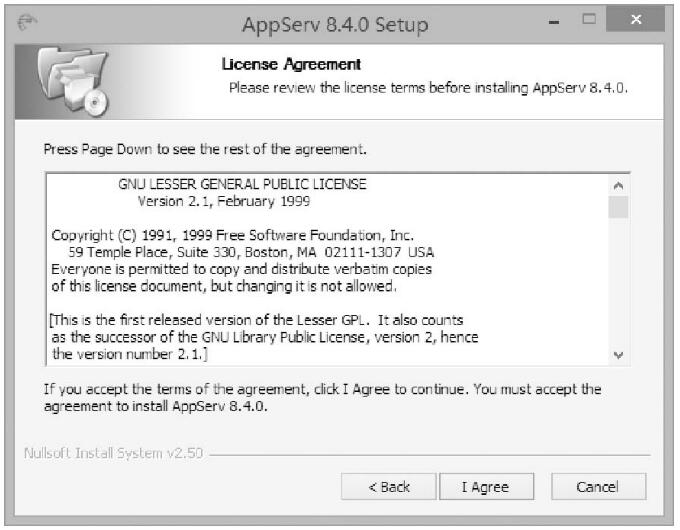Go back with the < Back button

[x=388, y=487]
